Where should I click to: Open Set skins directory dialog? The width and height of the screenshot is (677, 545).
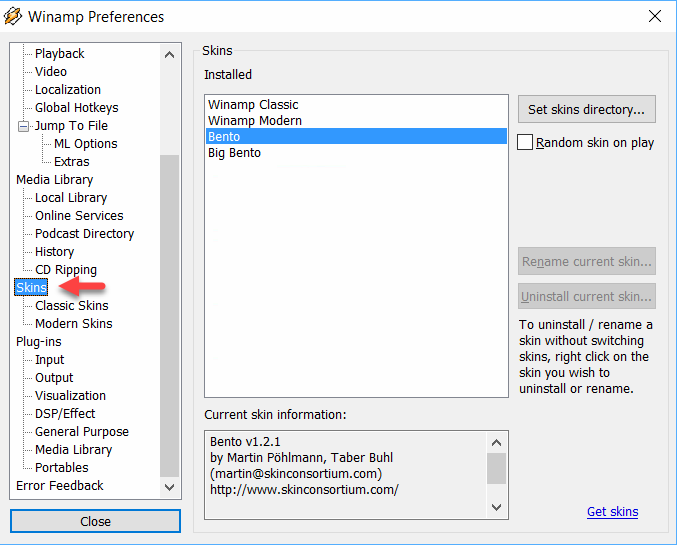pos(586,109)
